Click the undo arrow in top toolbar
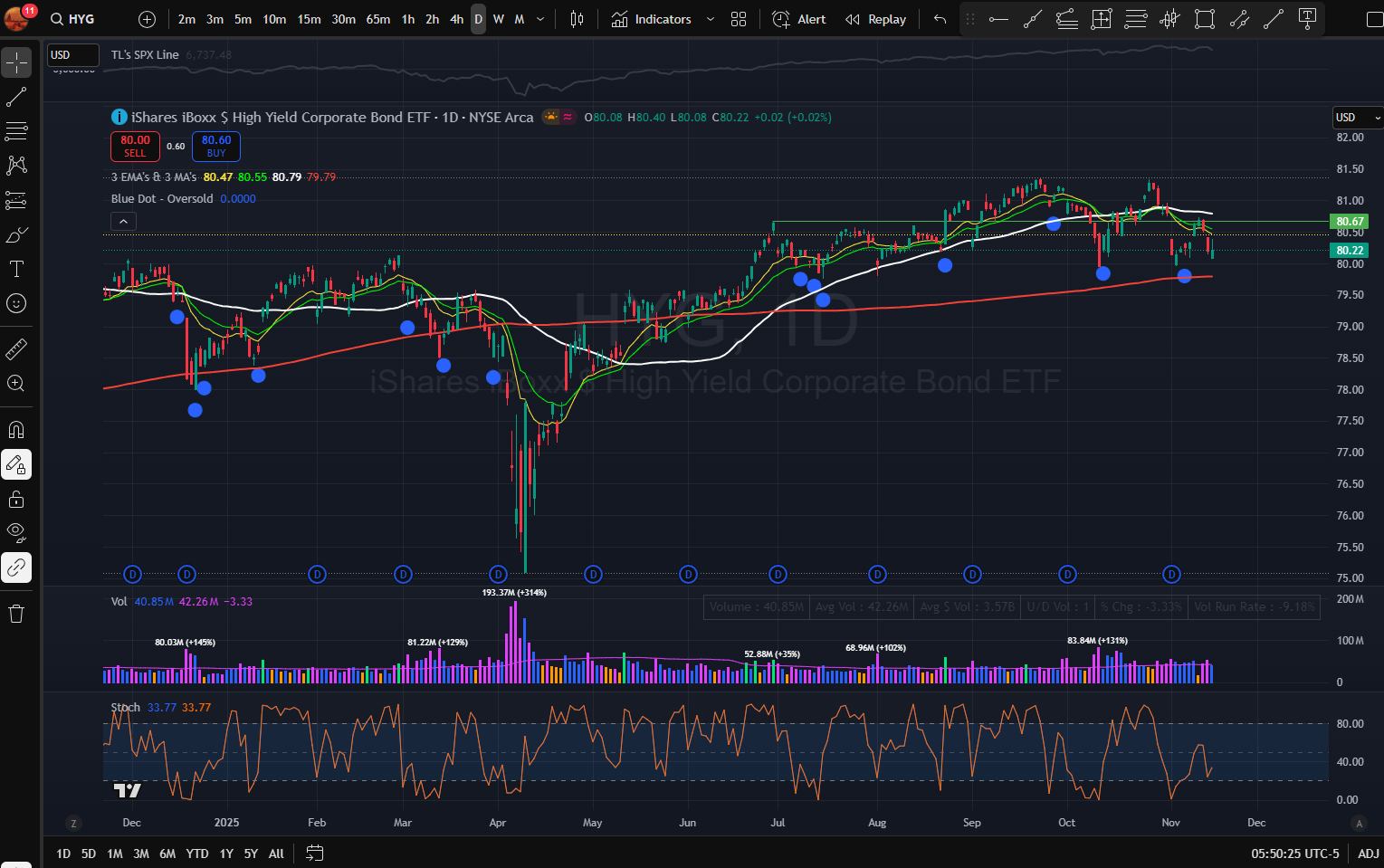This screenshot has height=868, width=1384. point(940,19)
